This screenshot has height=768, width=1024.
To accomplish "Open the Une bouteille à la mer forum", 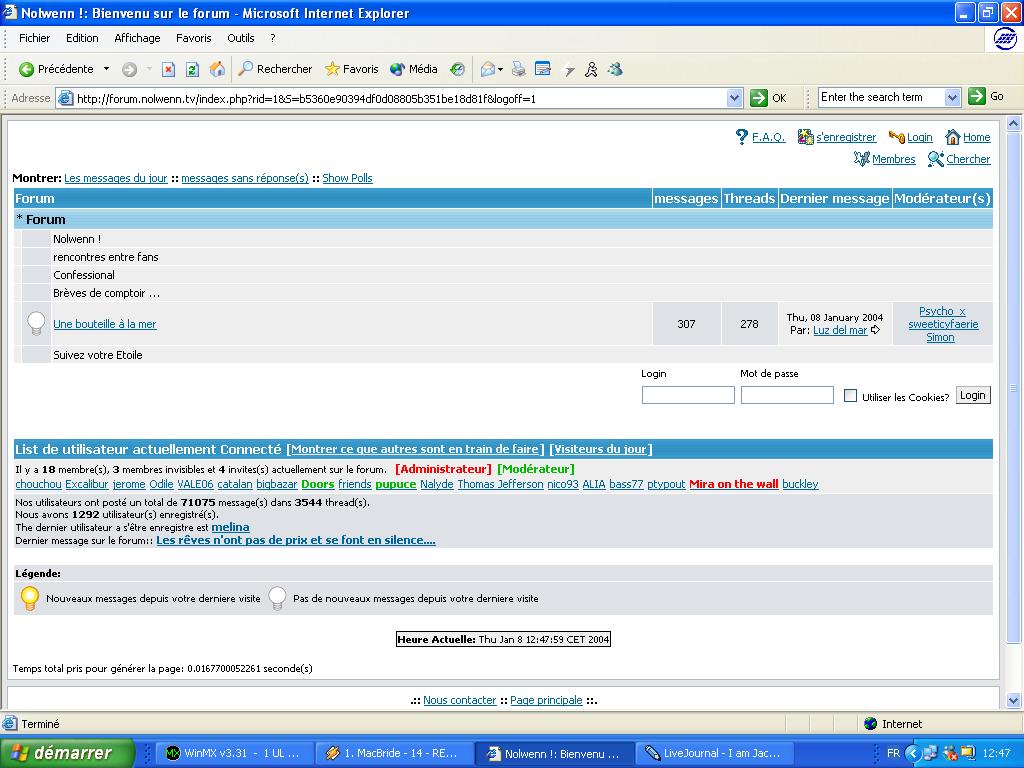I will tap(104, 324).
